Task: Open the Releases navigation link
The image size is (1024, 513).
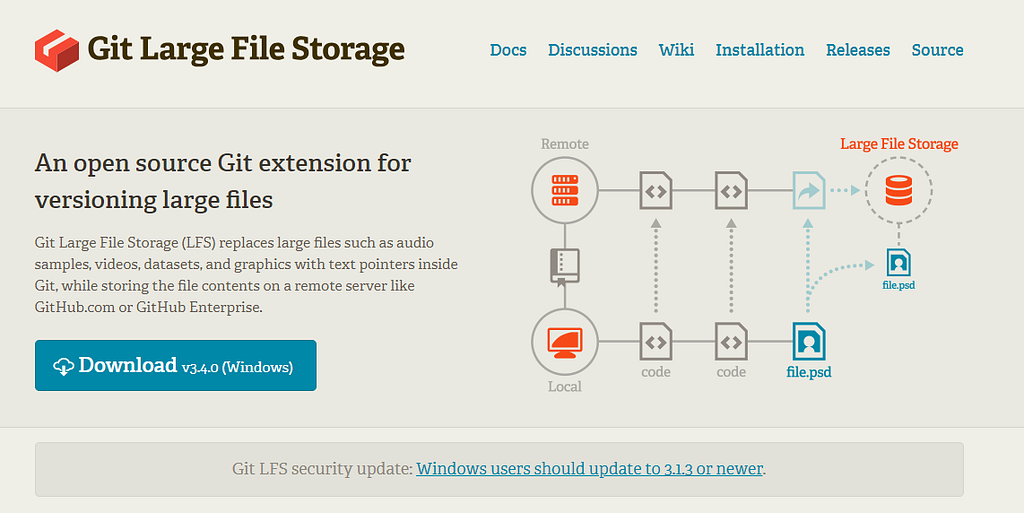Action: coord(857,50)
